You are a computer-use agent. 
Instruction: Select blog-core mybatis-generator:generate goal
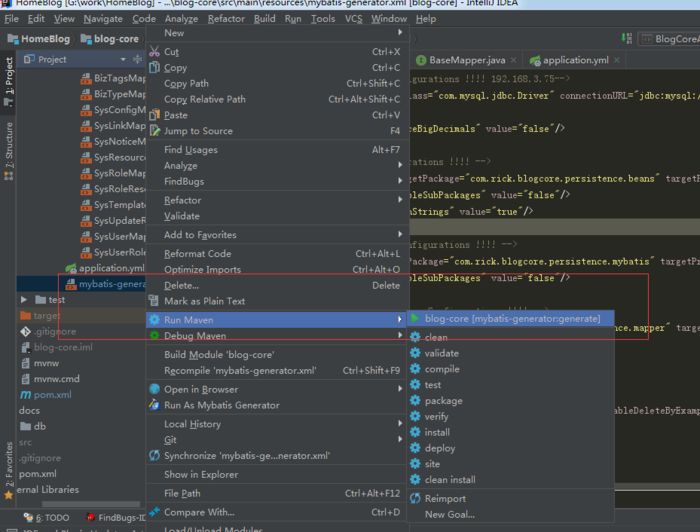[511, 319]
